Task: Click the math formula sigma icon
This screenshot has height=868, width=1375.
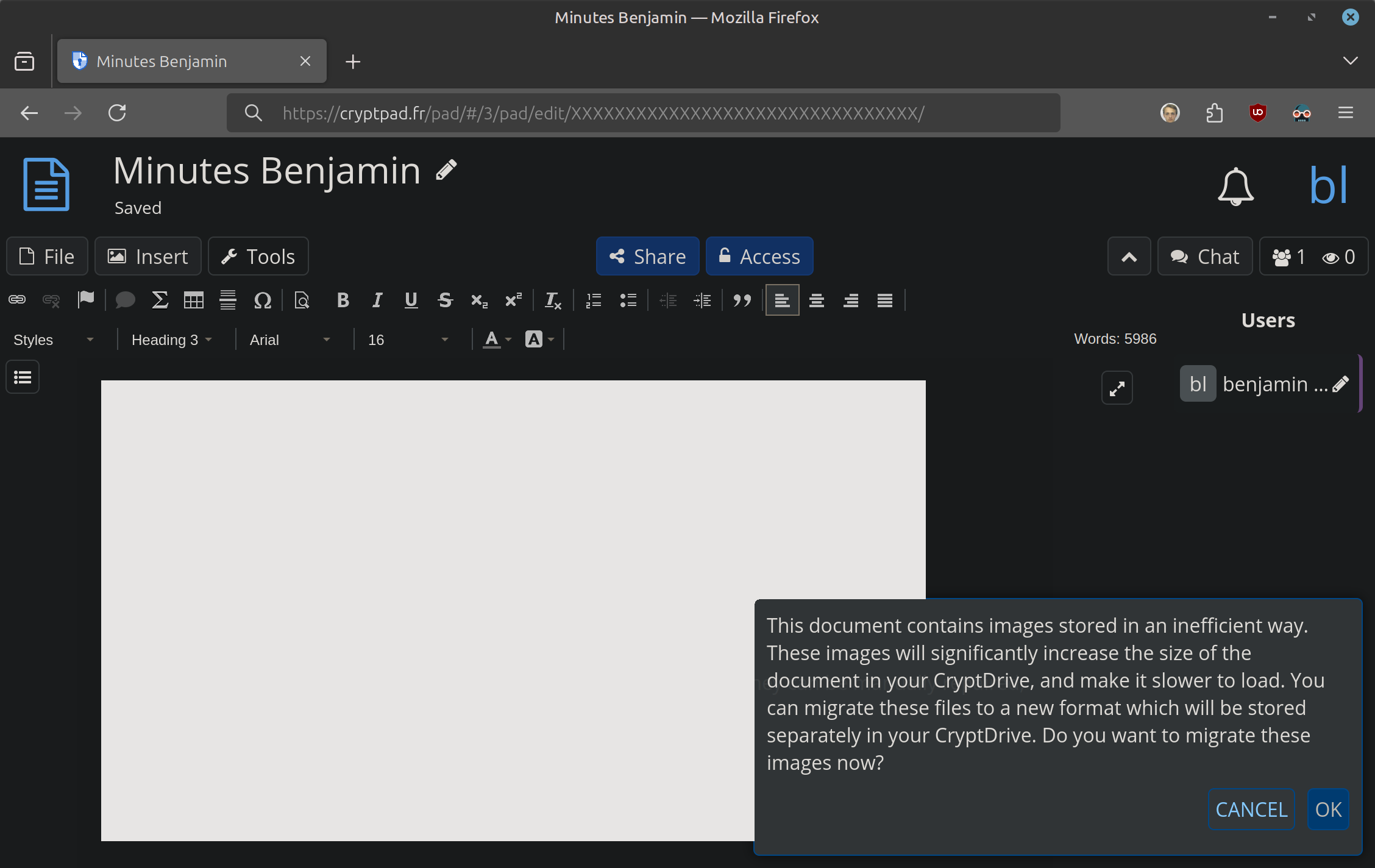Action: (x=160, y=300)
